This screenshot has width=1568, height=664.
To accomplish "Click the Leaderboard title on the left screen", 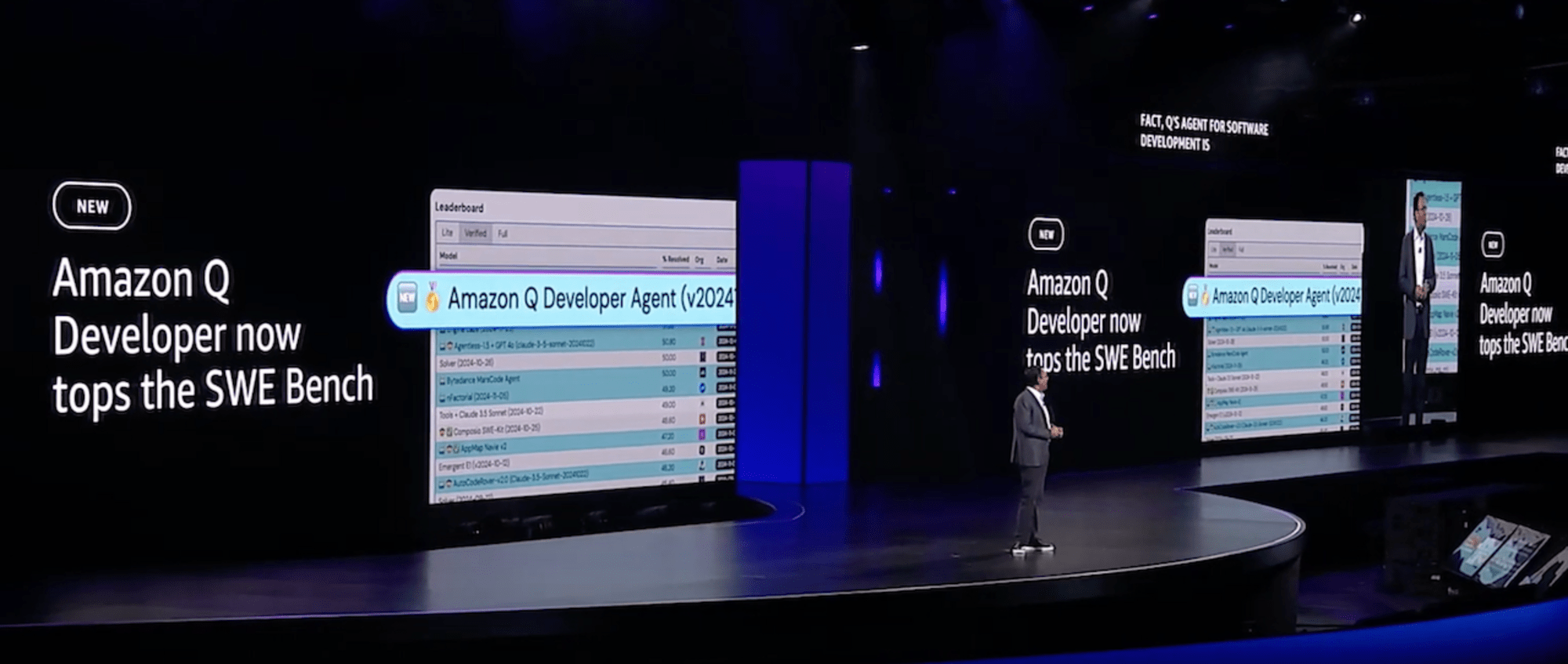I will click(x=459, y=208).
